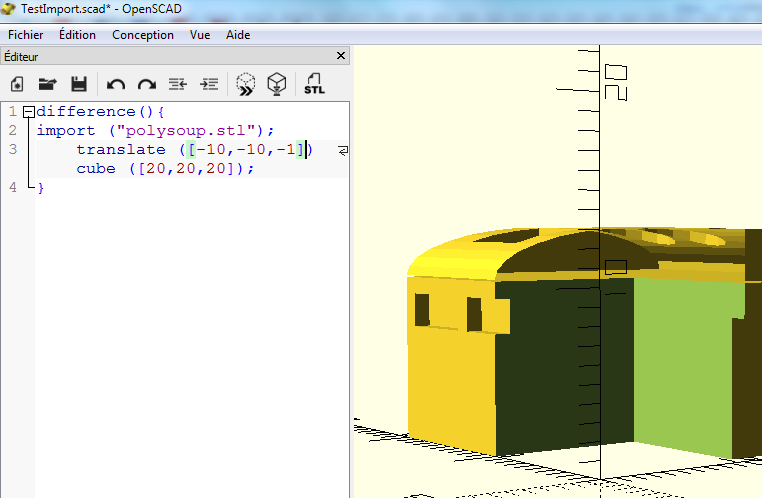Place cursor on the cube code line
Viewport: 762px width, 498px height.
pos(165,169)
